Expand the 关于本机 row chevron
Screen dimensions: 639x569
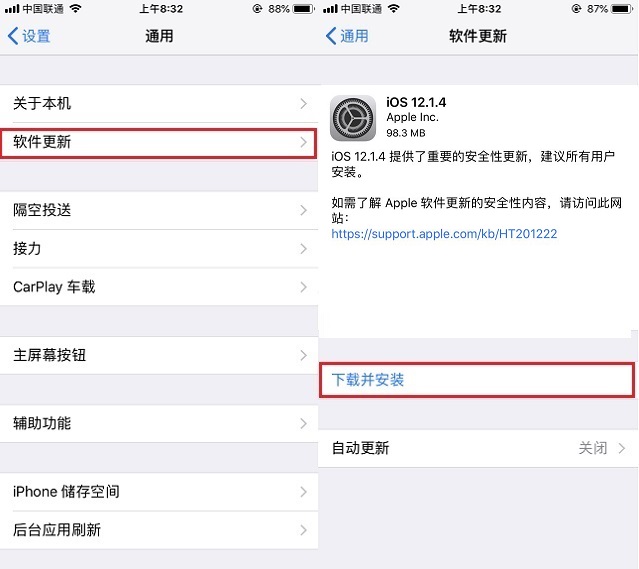303,104
